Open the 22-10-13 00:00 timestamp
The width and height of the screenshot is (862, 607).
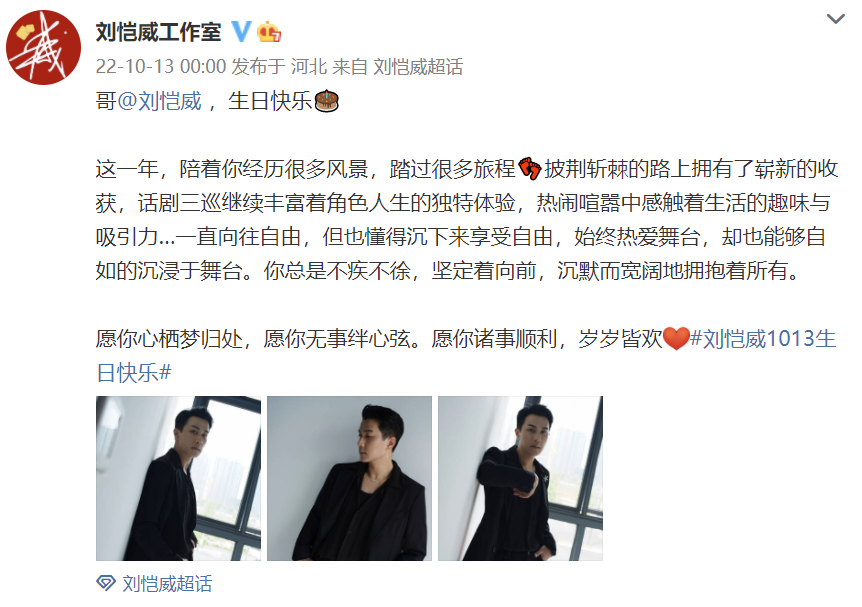point(161,67)
